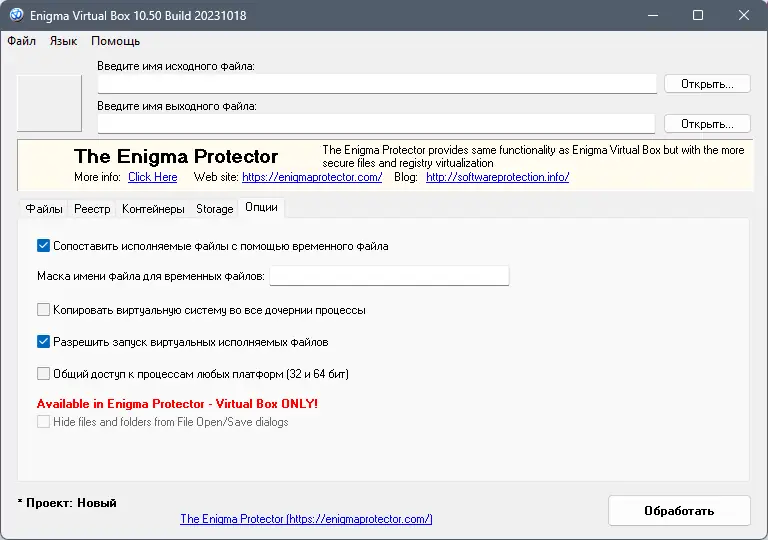
Task: Click the red Available in Enigma Protector text
Action: (x=177, y=404)
